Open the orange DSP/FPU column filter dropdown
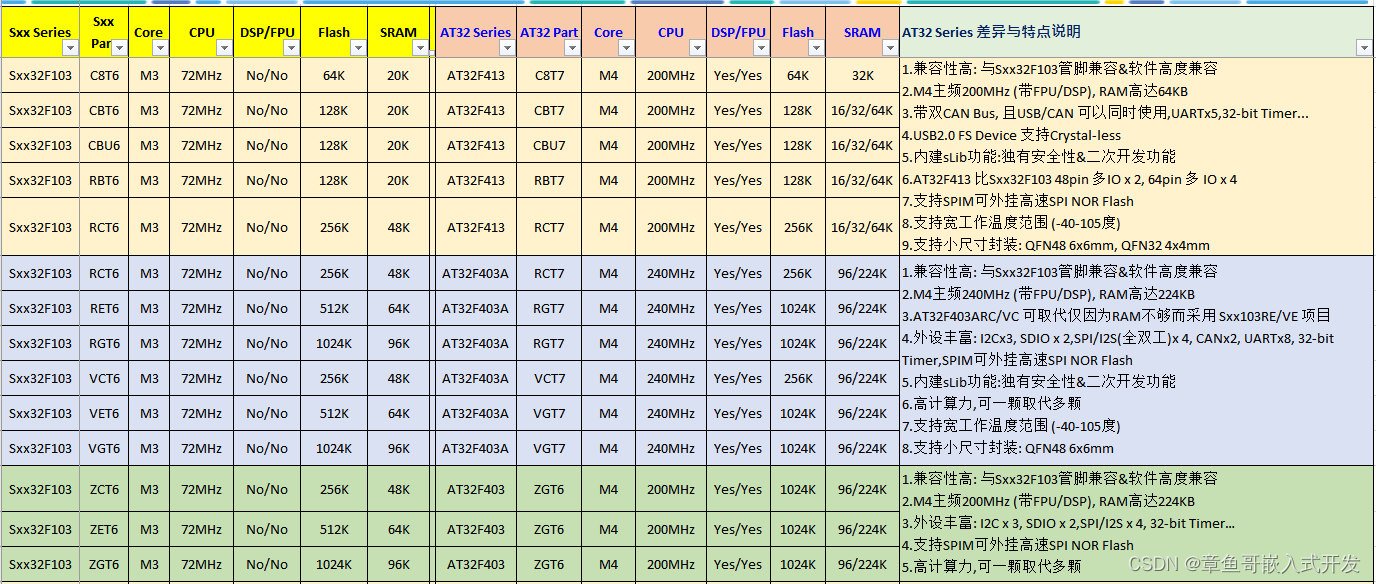This screenshot has height=584, width=1376. [x=761, y=48]
